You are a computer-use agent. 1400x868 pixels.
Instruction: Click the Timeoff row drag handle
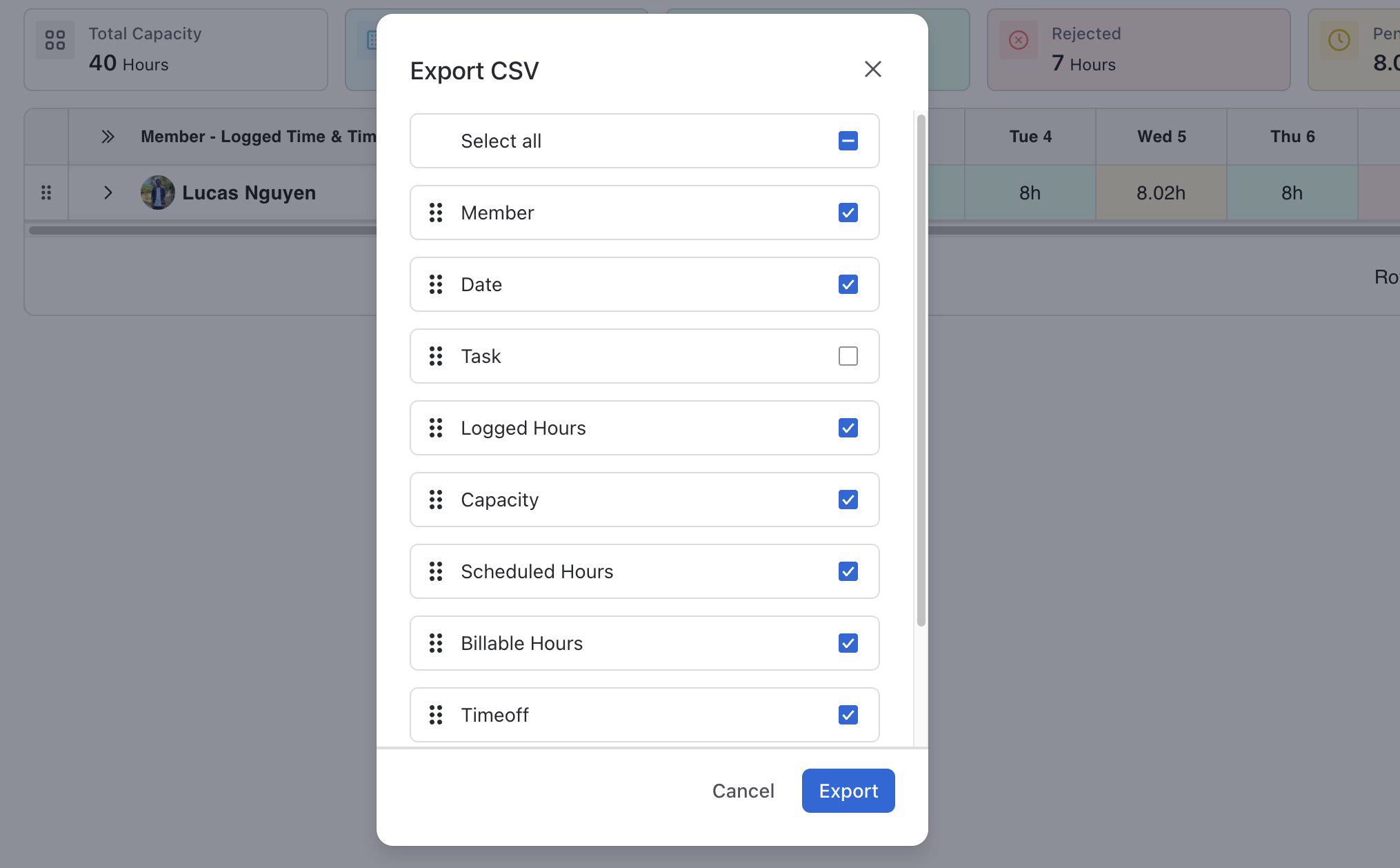coord(436,715)
